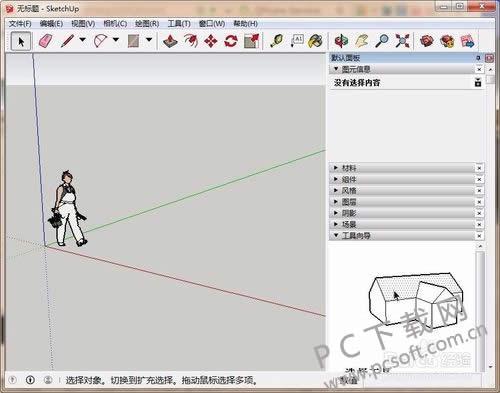Close the 组件 panel section
This screenshot has height=393, width=500.
[479, 180]
